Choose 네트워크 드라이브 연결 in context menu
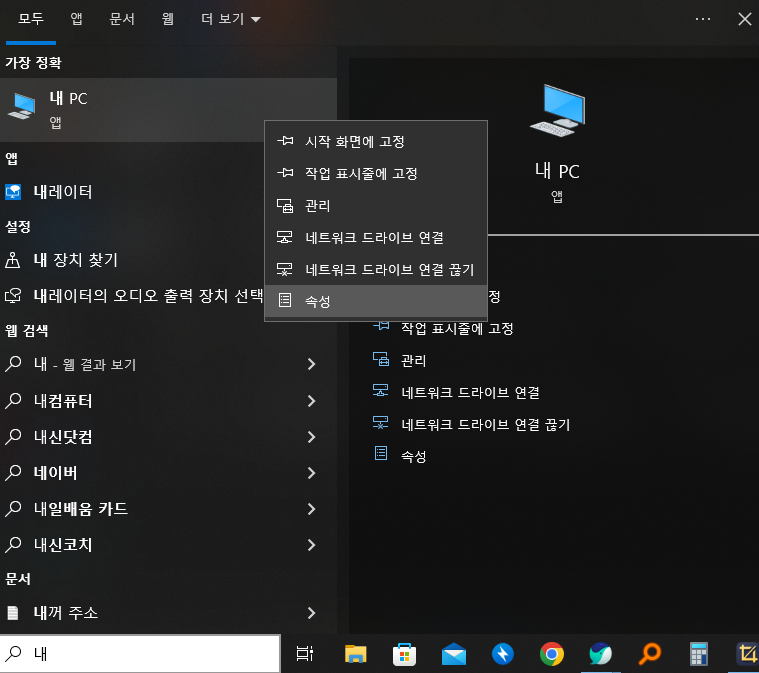This screenshot has width=759, height=673. (x=376, y=237)
